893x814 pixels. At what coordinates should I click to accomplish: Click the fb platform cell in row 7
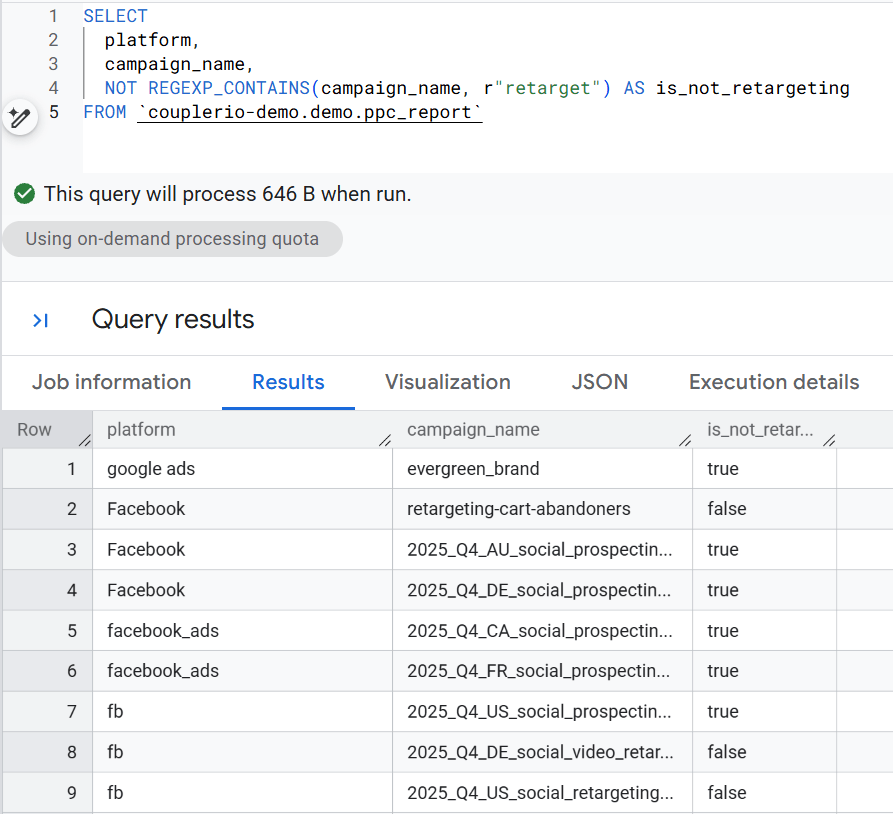coord(242,711)
